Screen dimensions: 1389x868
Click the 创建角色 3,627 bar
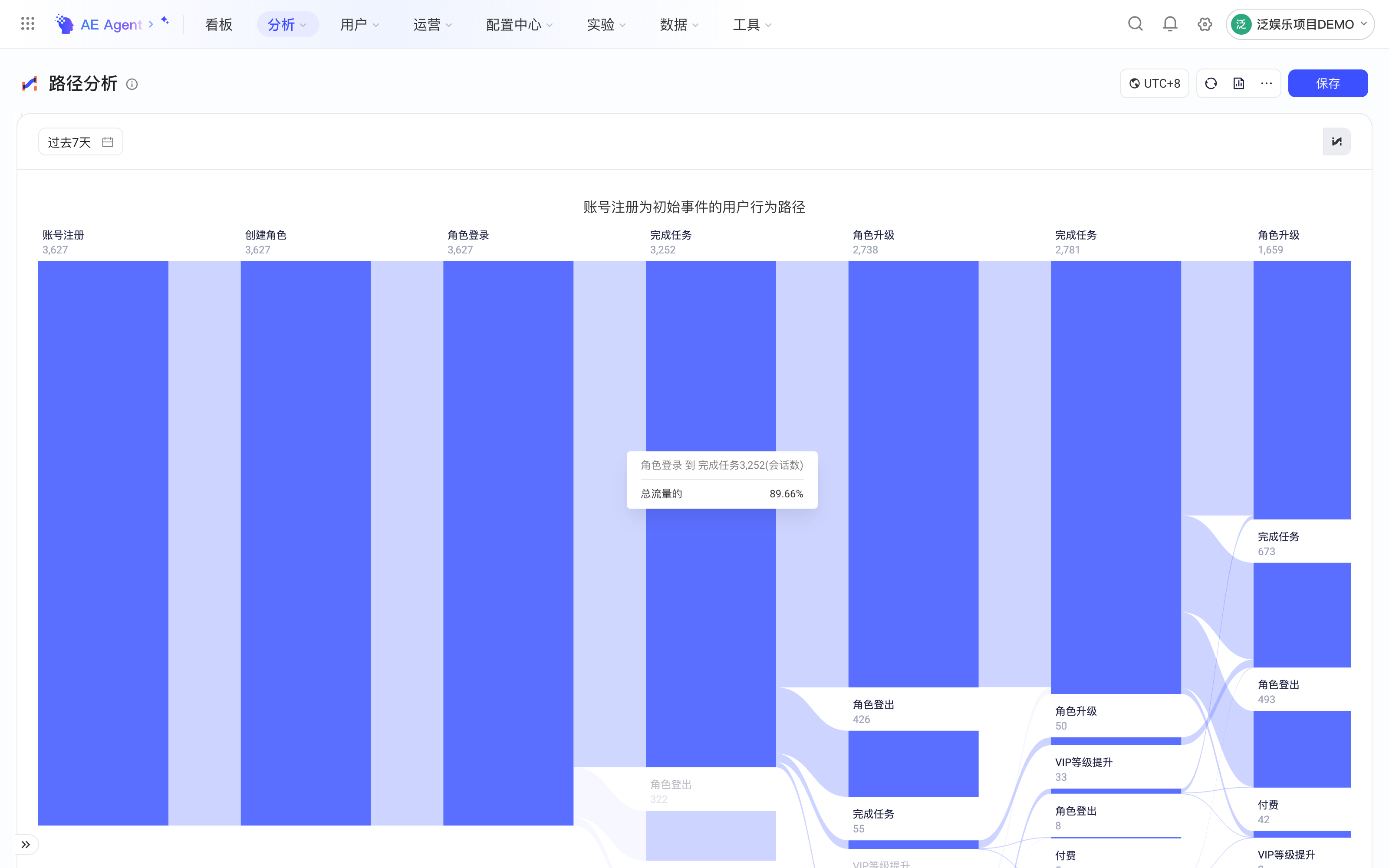pos(306,543)
